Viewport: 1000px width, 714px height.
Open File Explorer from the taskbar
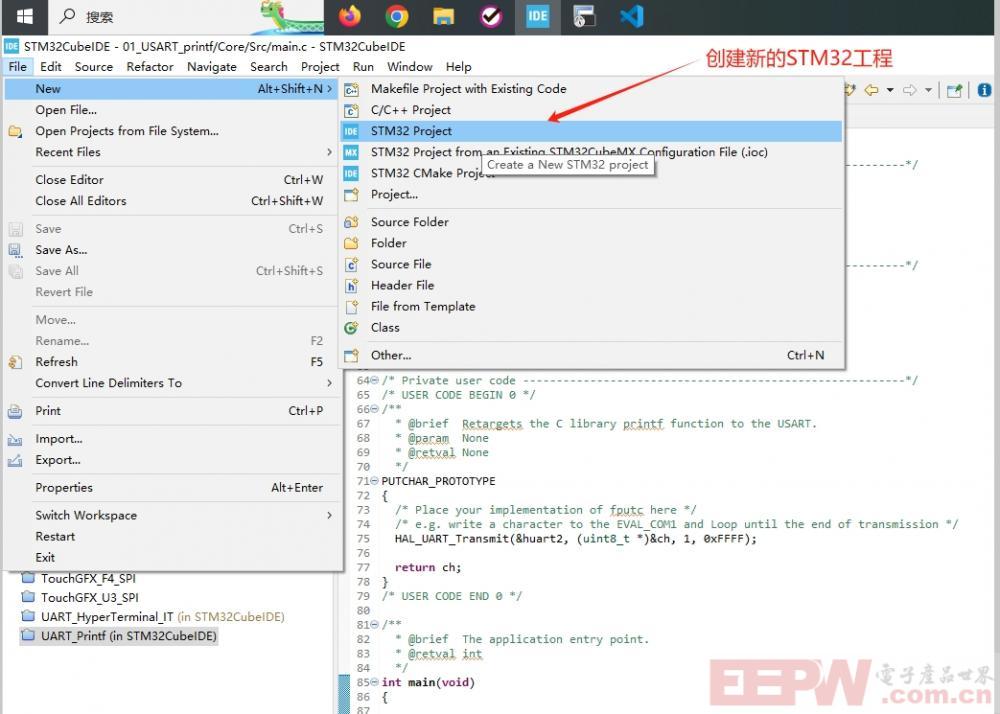(x=443, y=16)
